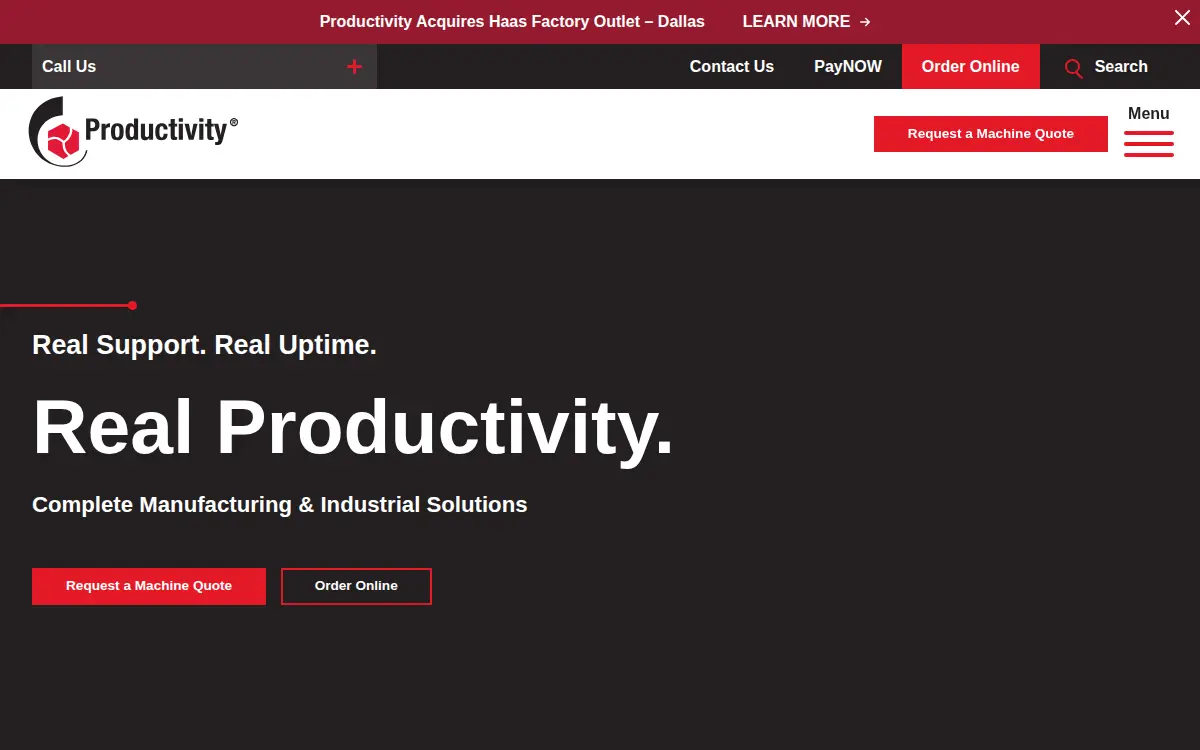Click the Menu label above the hamburger
Image resolution: width=1200 pixels, height=750 pixels.
coord(1149,113)
